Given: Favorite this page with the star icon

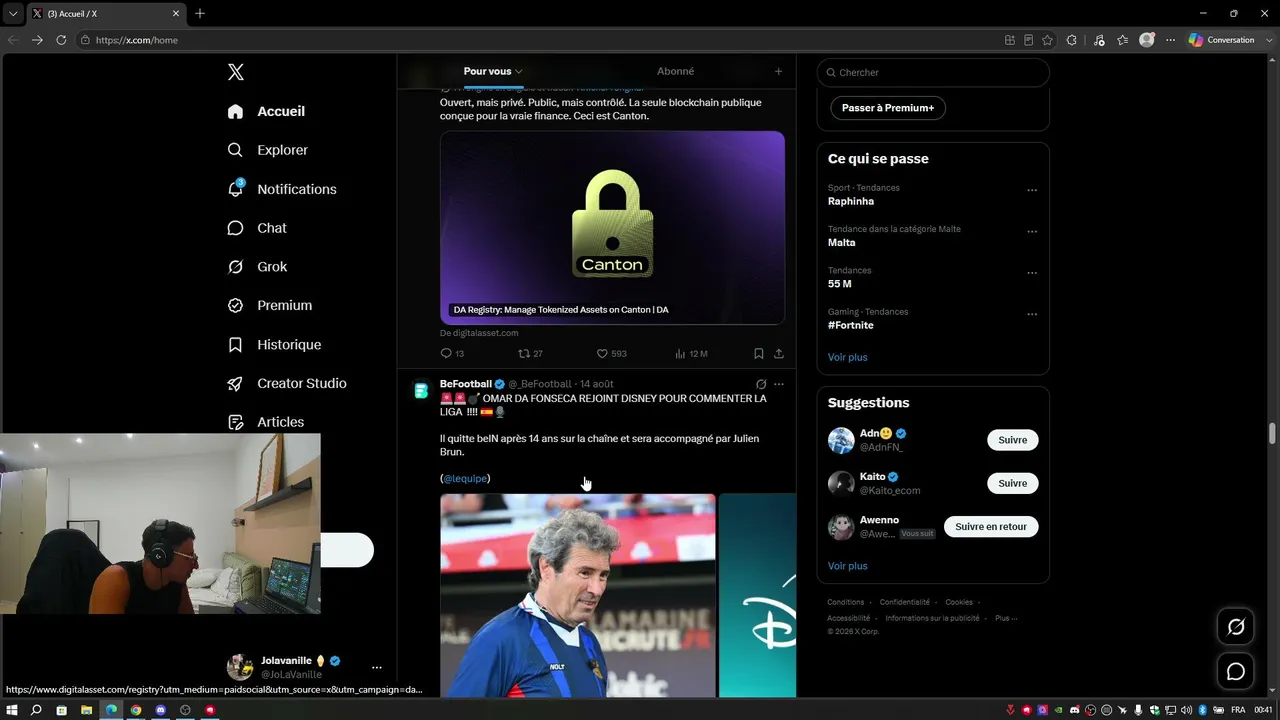Looking at the screenshot, I should pos(1047,40).
